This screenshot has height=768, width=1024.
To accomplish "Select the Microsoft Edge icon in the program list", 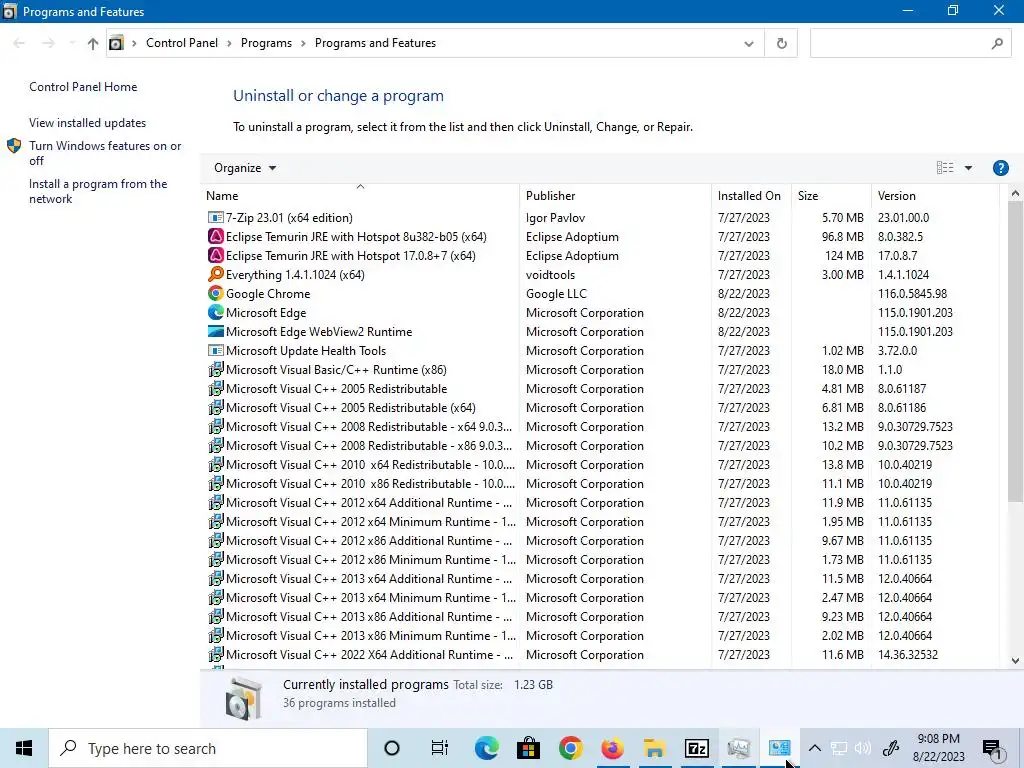I will [216, 312].
